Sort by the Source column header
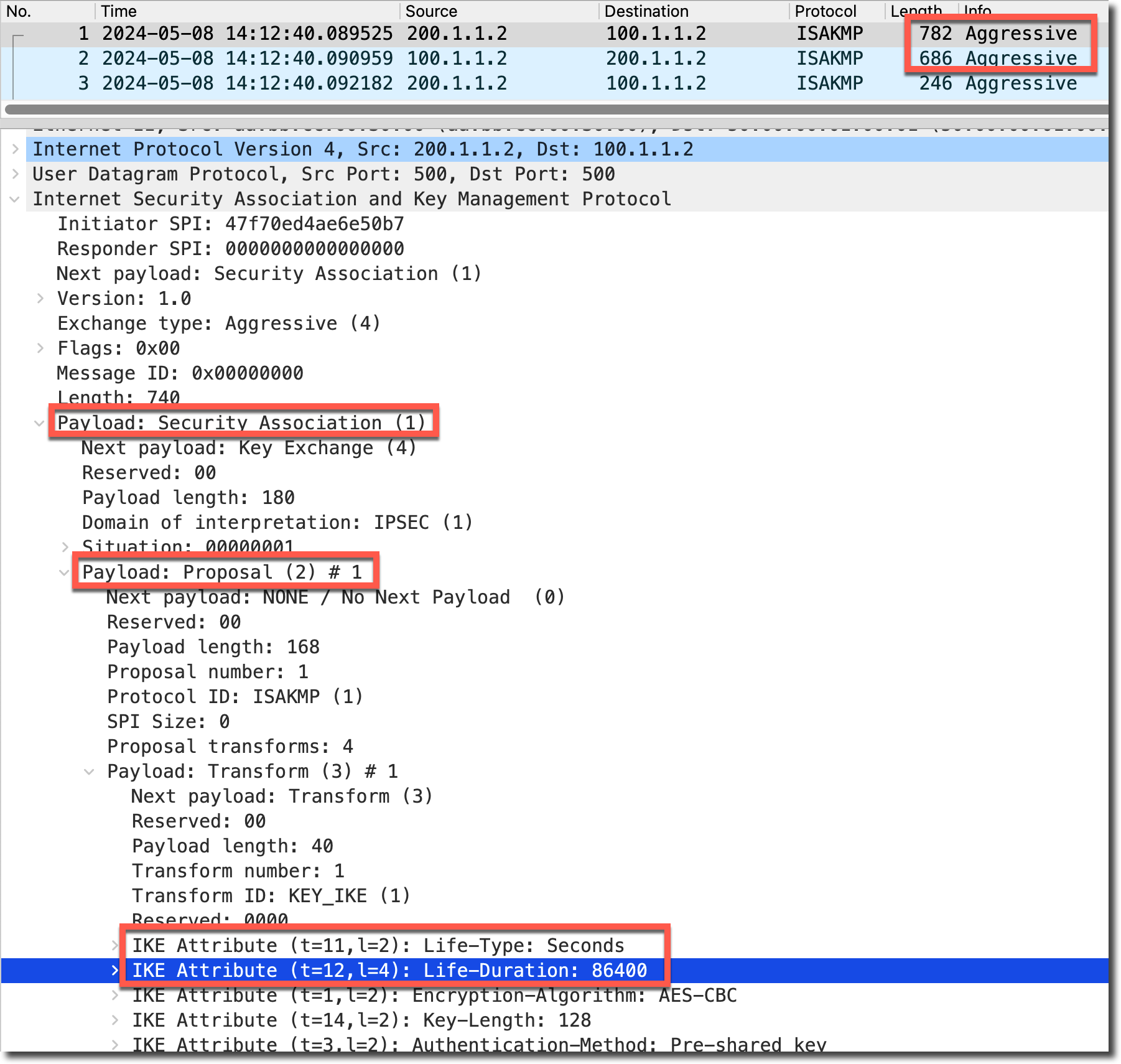Viewport: 1121px width, 1064px height. [x=430, y=11]
